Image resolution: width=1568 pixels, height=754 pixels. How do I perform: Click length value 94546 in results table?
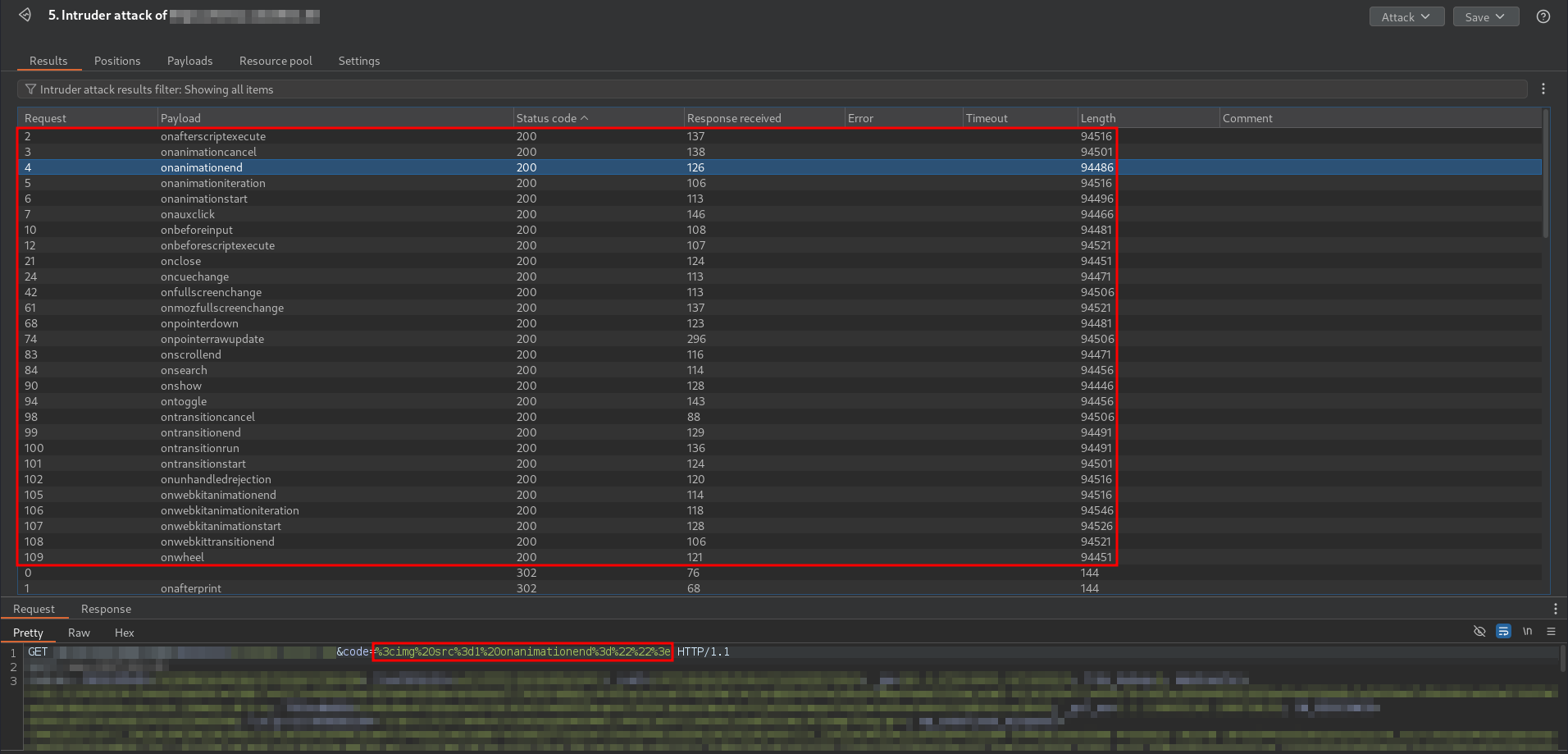pos(1096,510)
